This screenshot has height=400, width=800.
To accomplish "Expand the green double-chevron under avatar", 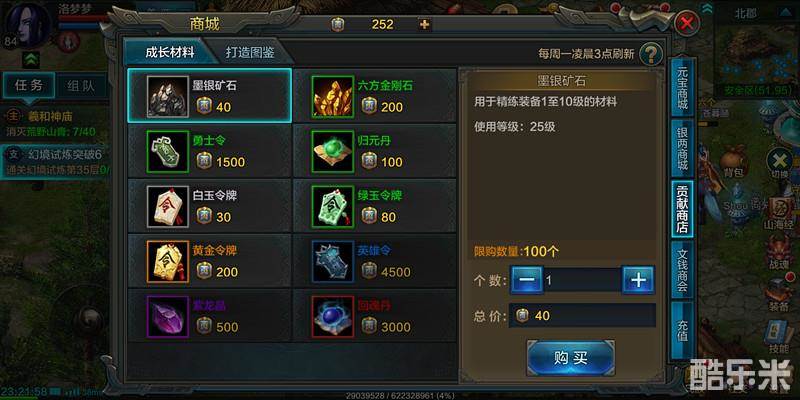I will [x=31, y=60].
